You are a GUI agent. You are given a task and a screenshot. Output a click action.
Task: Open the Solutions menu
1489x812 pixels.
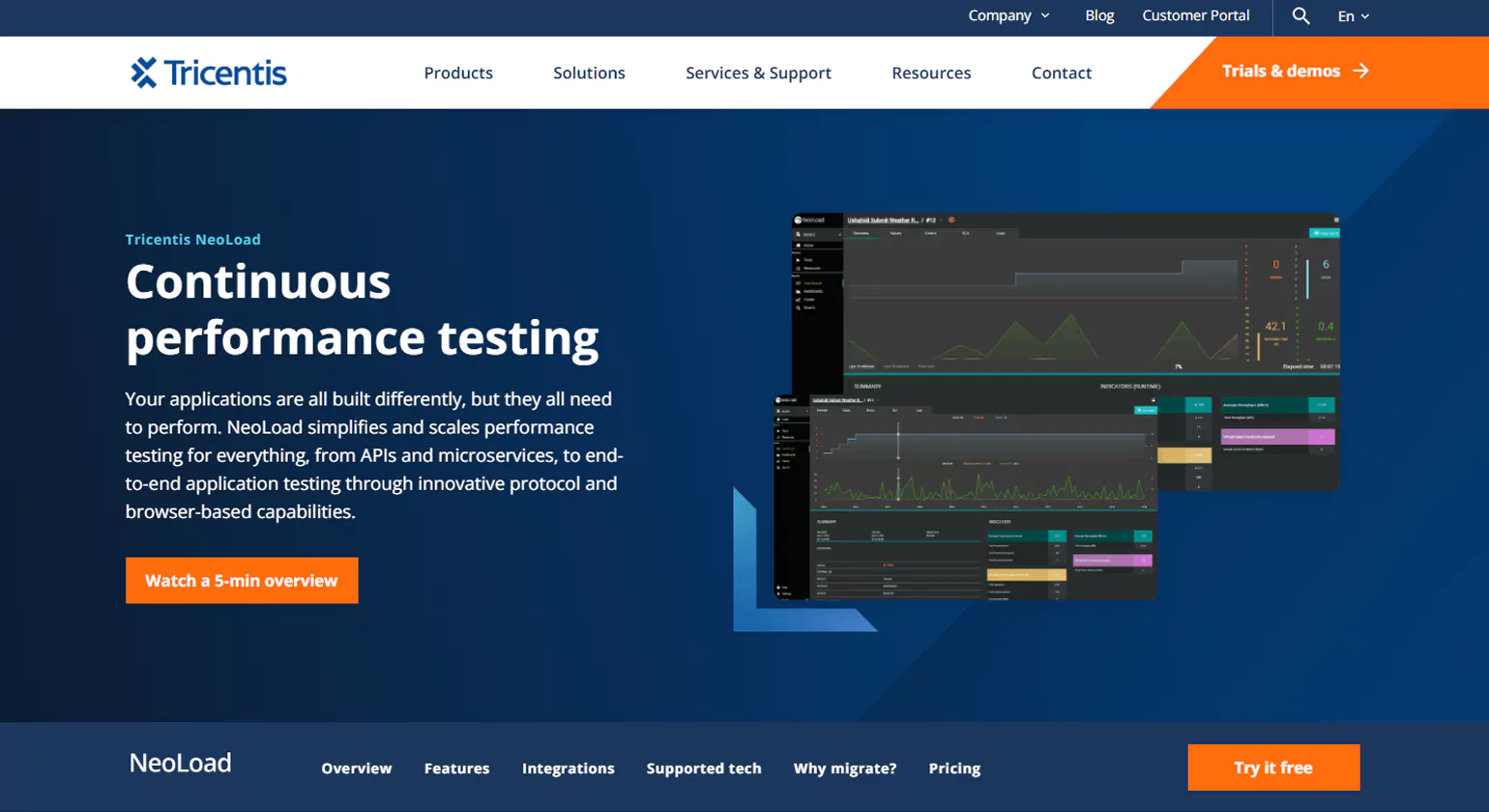click(589, 72)
